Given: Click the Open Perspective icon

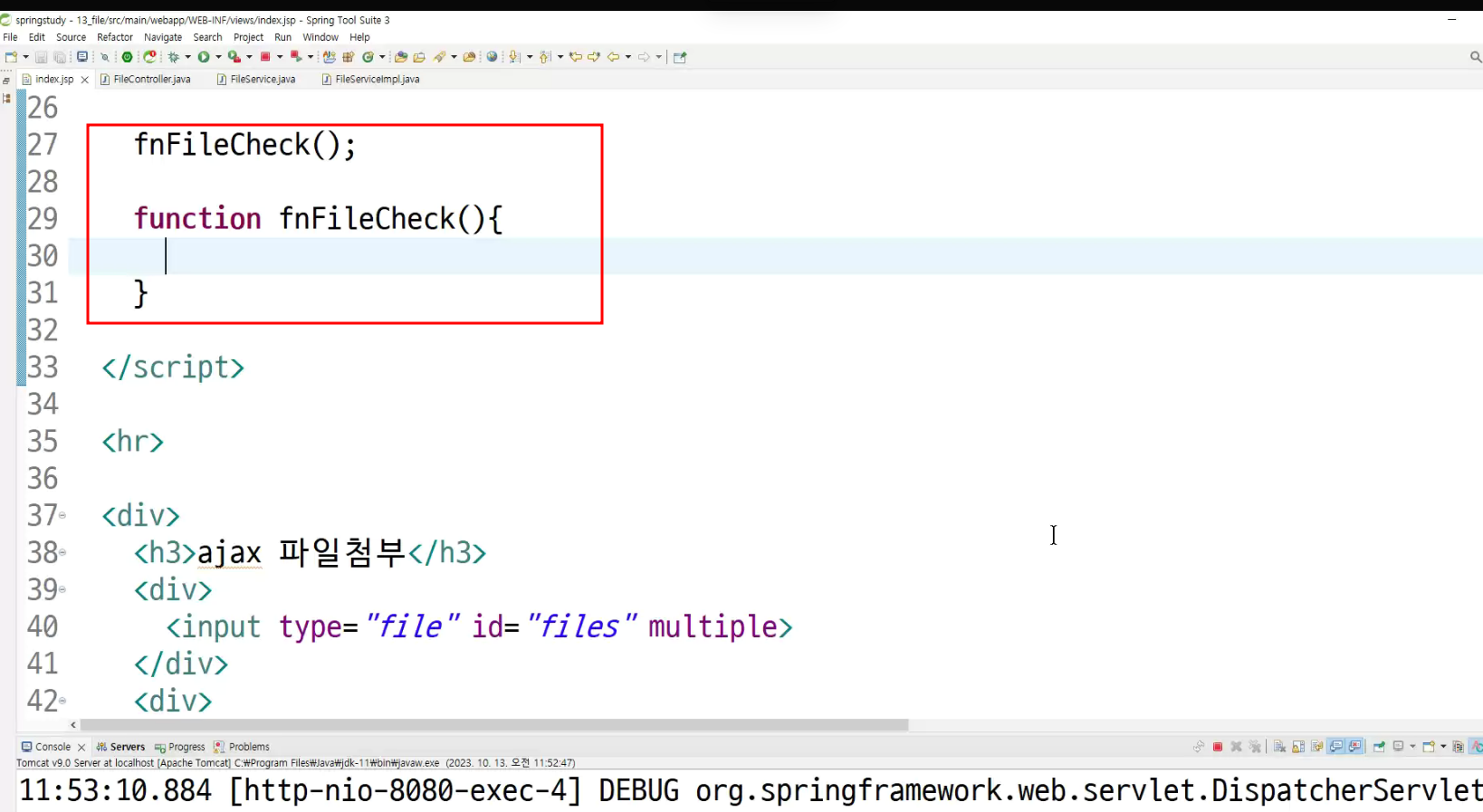Looking at the screenshot, I should tap(680, 57).
